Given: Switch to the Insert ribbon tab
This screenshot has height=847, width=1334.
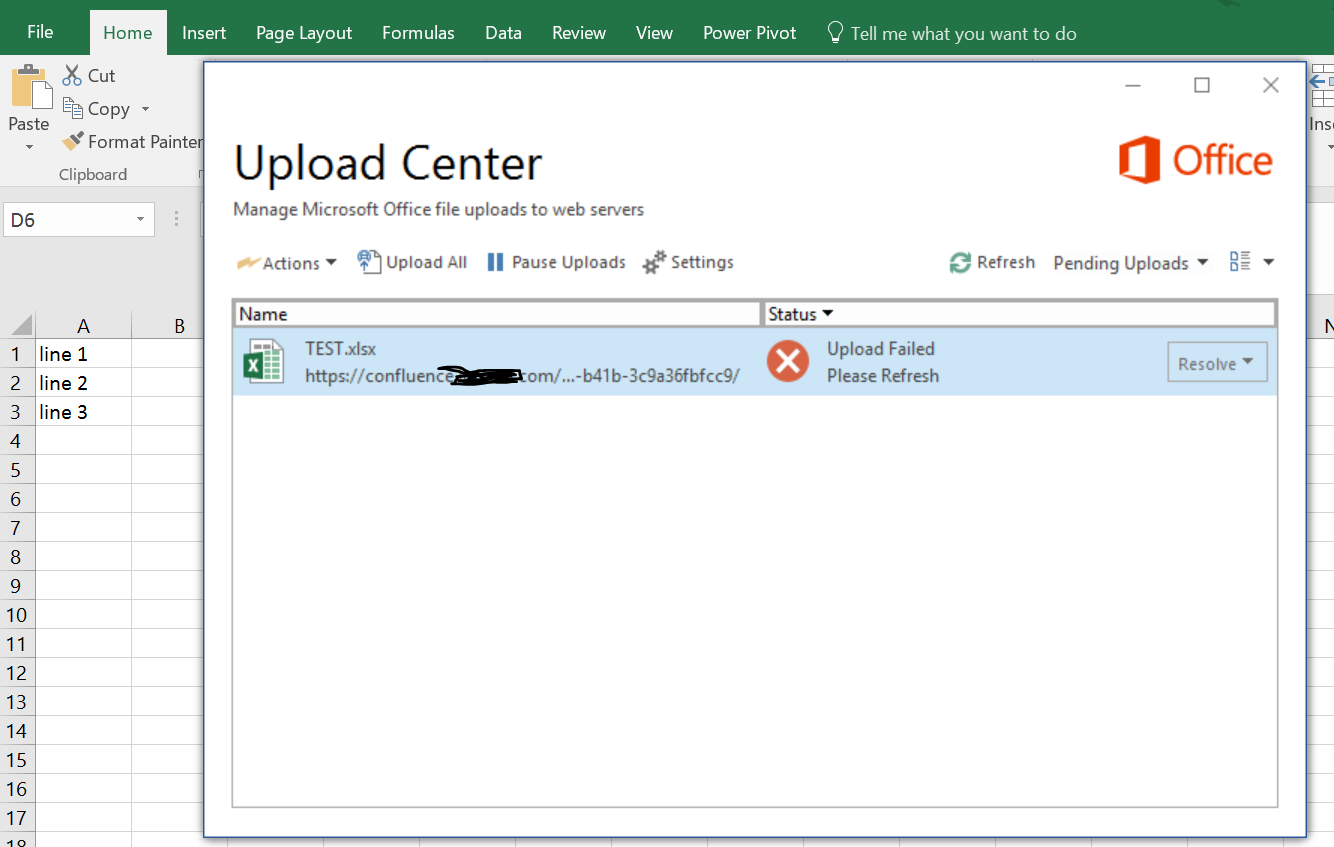Looking at the screenshot, I should pos(204,33).
